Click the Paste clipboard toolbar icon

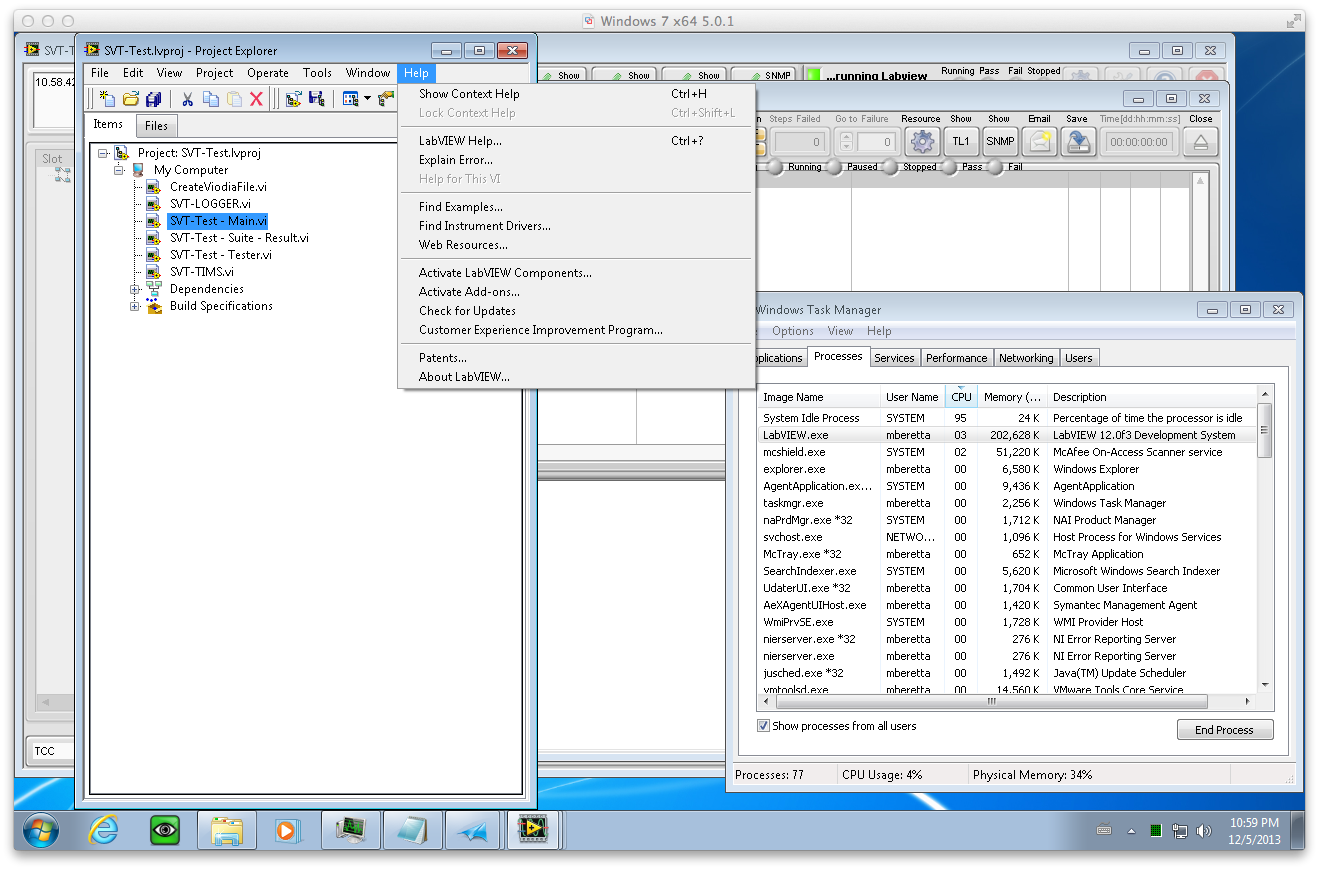[x=234, y=99]
